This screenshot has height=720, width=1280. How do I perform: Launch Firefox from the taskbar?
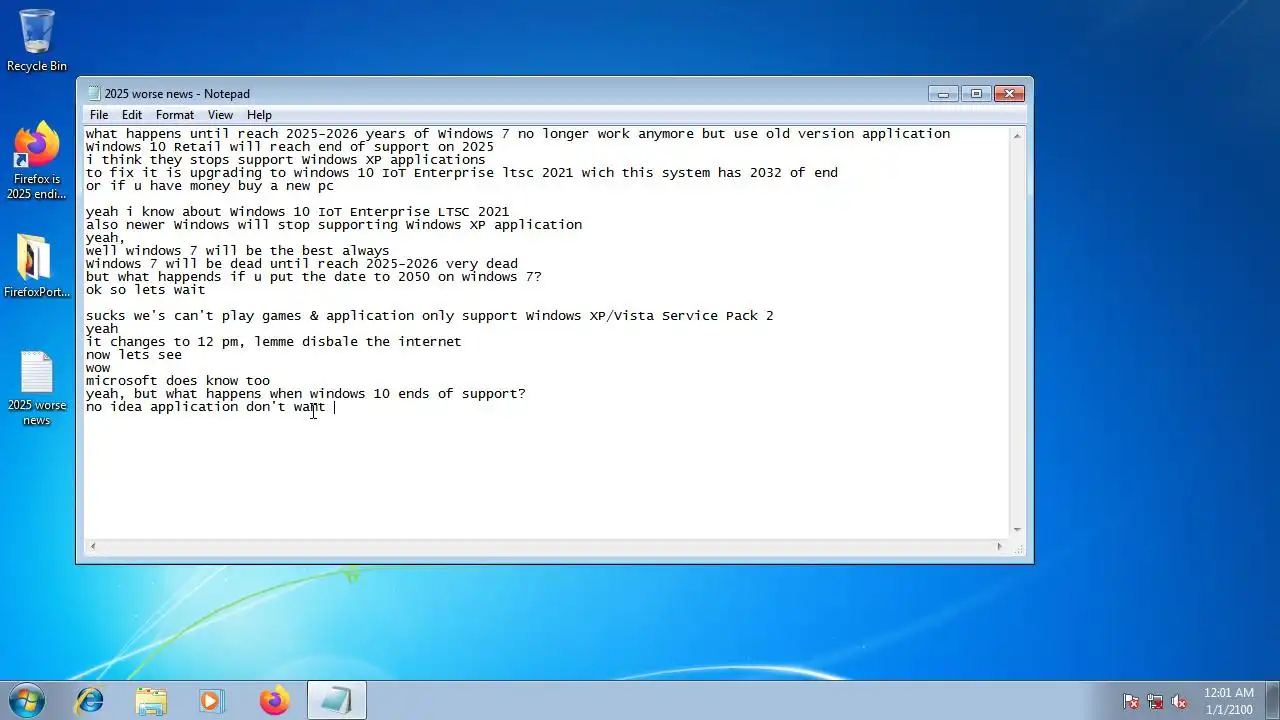click(274, 700)
